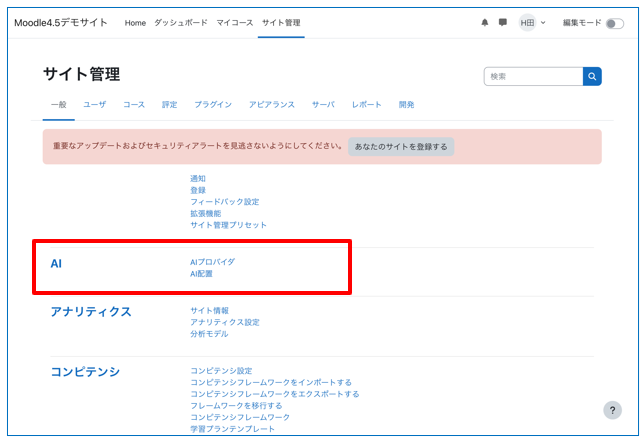Viewport: 644px width, 441px height.
Task: Click the サイト管理プリセット link
Action: (x=228, y=225)
